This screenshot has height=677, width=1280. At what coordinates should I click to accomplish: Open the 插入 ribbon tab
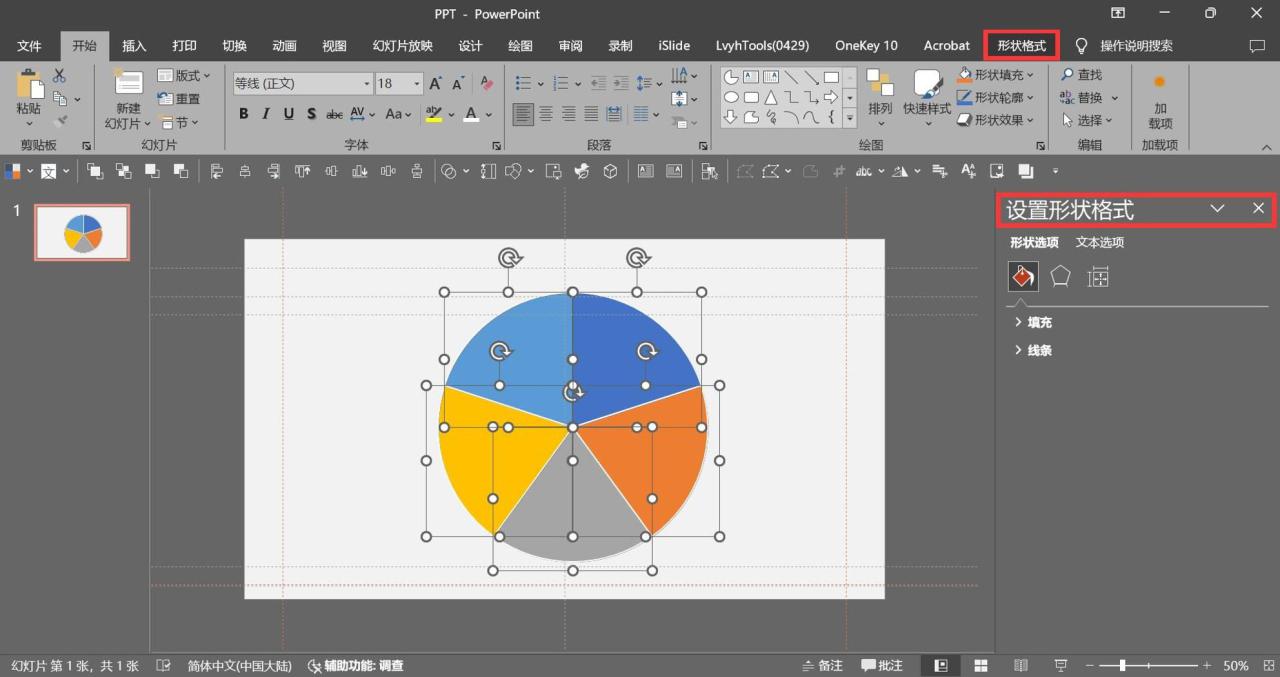(134, 46)
